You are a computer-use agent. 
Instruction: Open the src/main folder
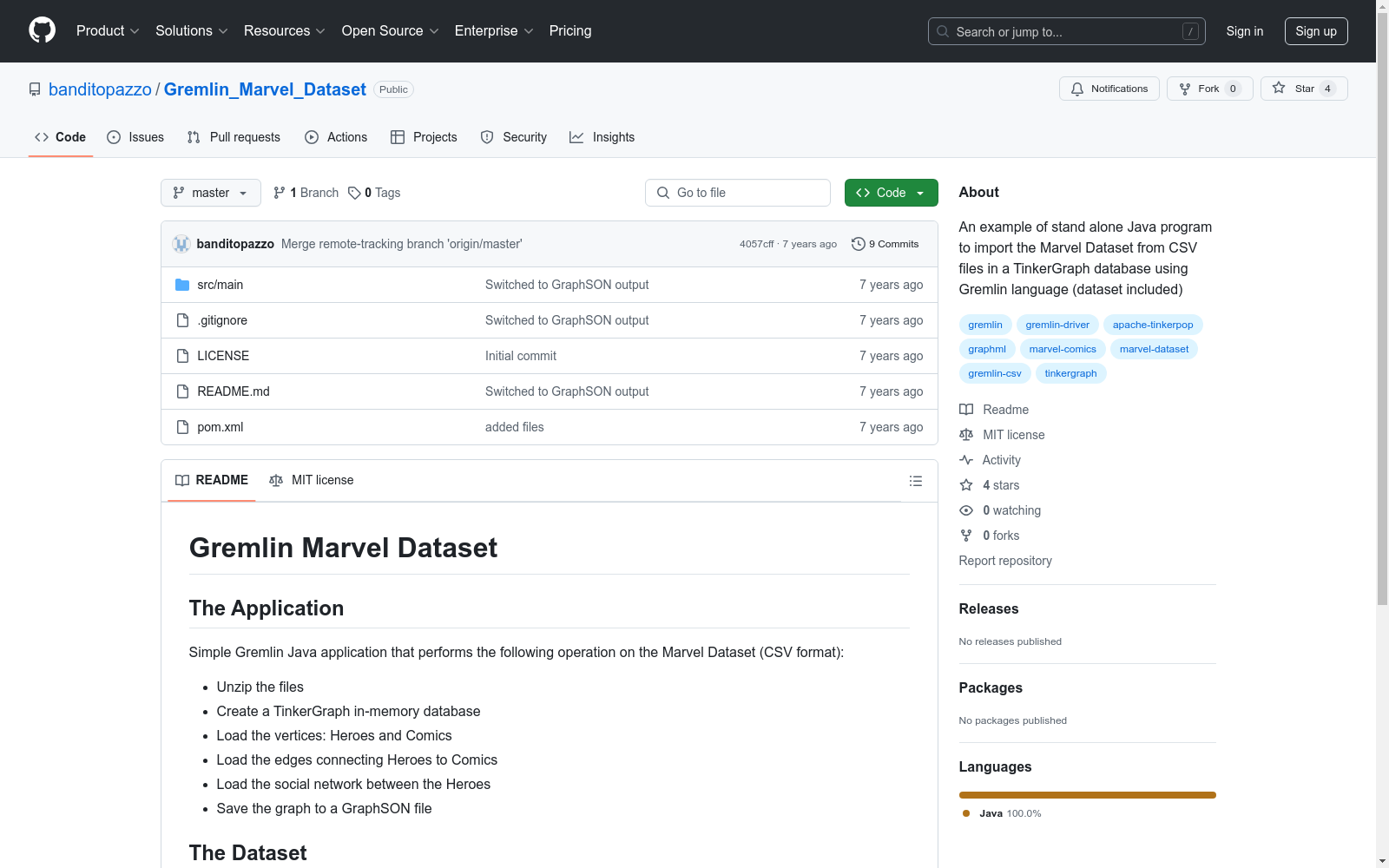[x=221, y=285]
